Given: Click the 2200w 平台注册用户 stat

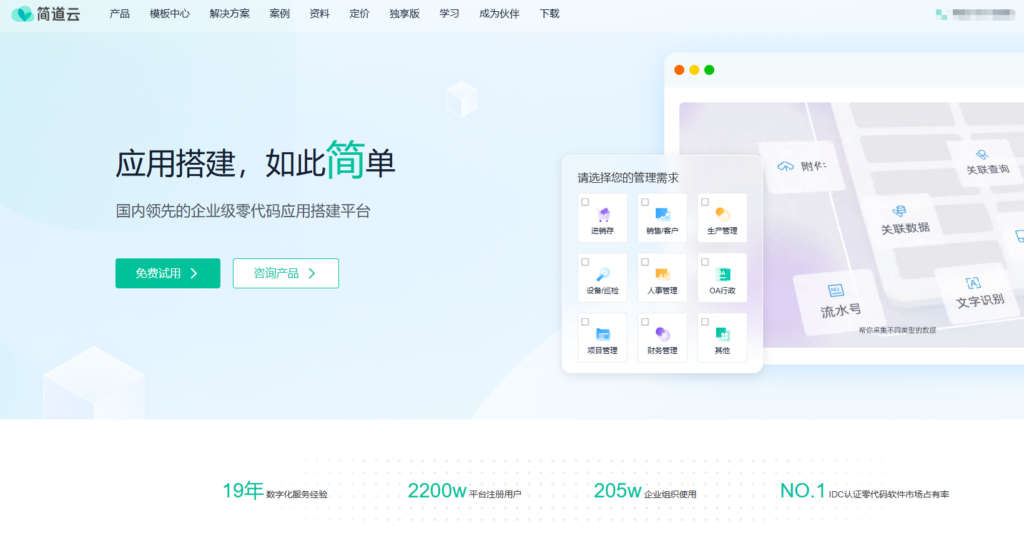Looking at the screenshot, I should tap(464, 491).
